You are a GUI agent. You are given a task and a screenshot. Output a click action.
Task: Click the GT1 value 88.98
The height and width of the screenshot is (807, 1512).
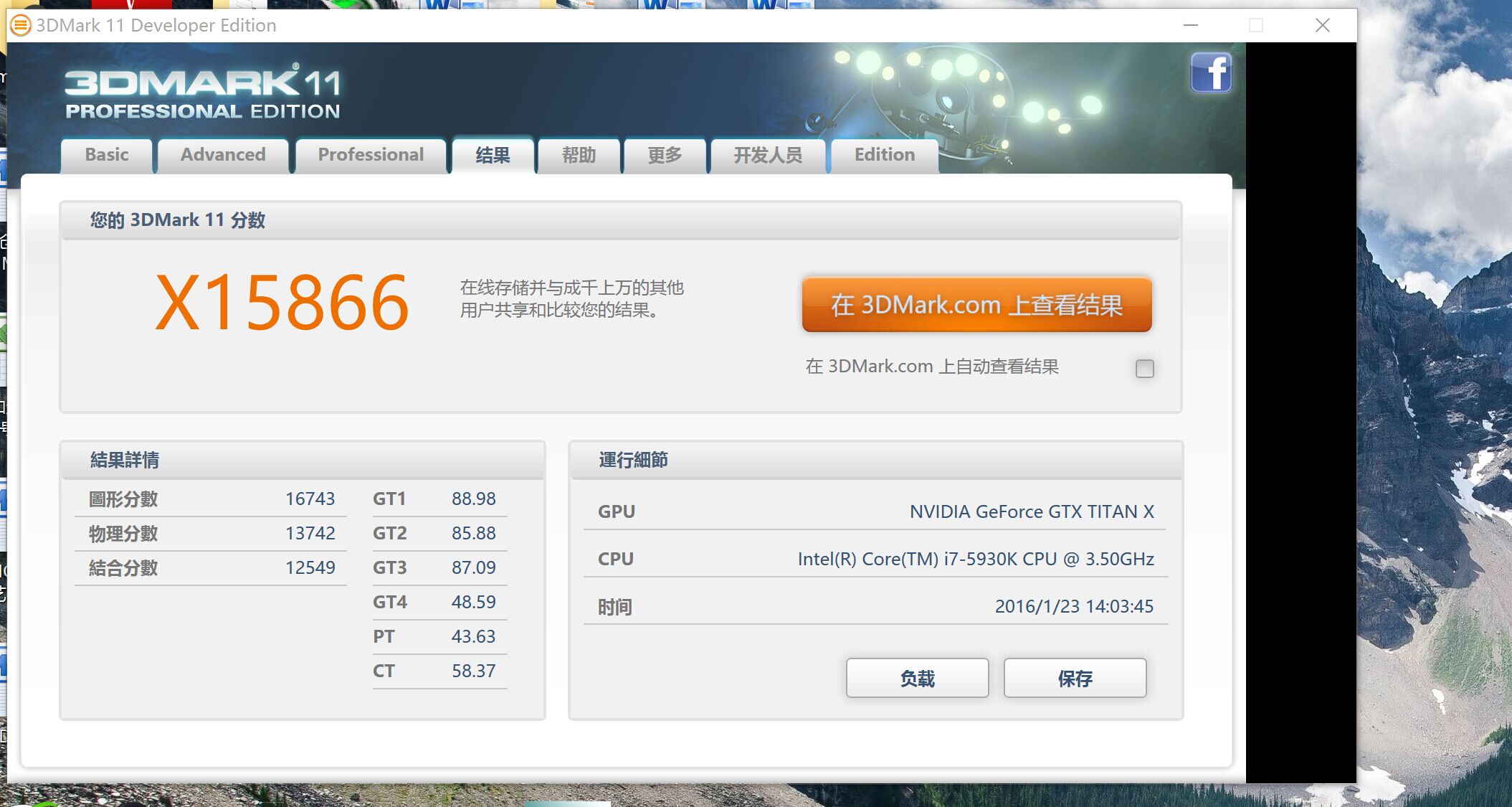473,499
